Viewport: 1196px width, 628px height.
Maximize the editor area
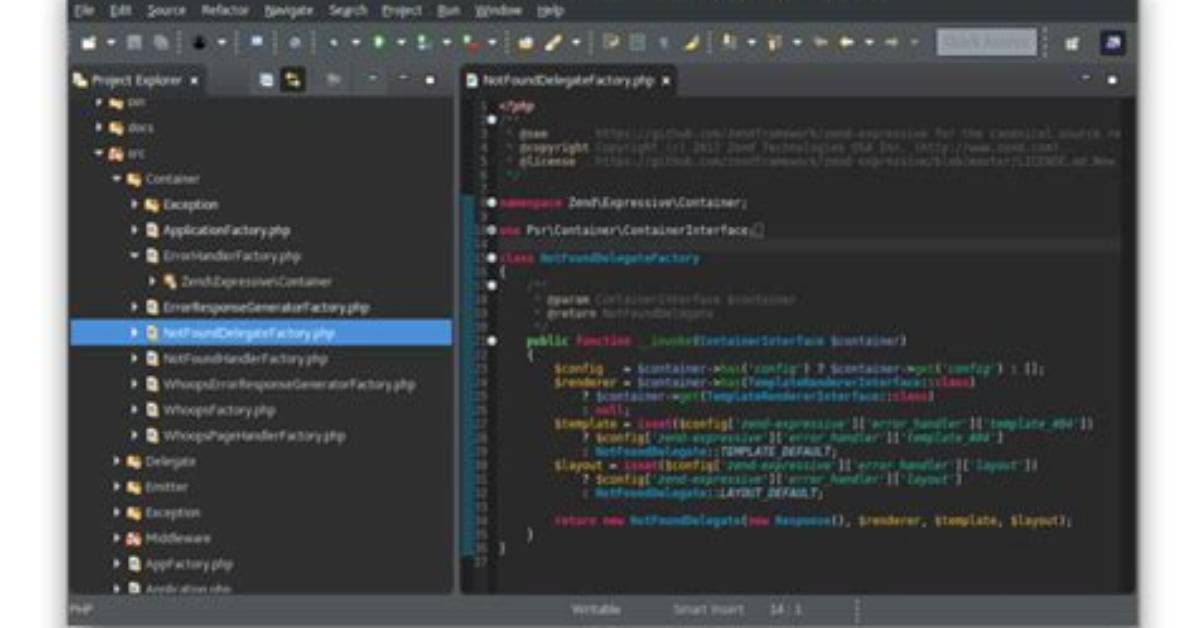[1112, 79]
